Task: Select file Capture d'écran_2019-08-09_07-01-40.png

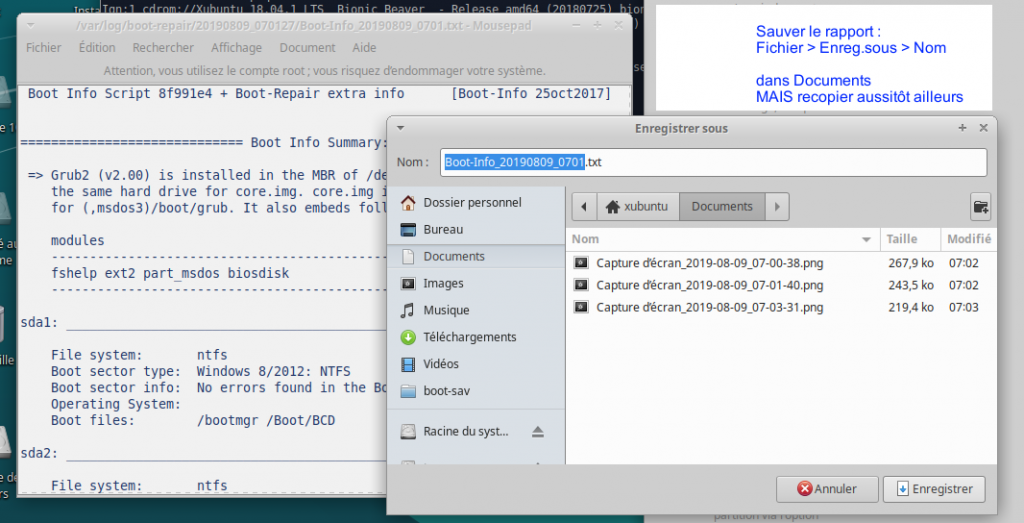Action: point(709,285)
